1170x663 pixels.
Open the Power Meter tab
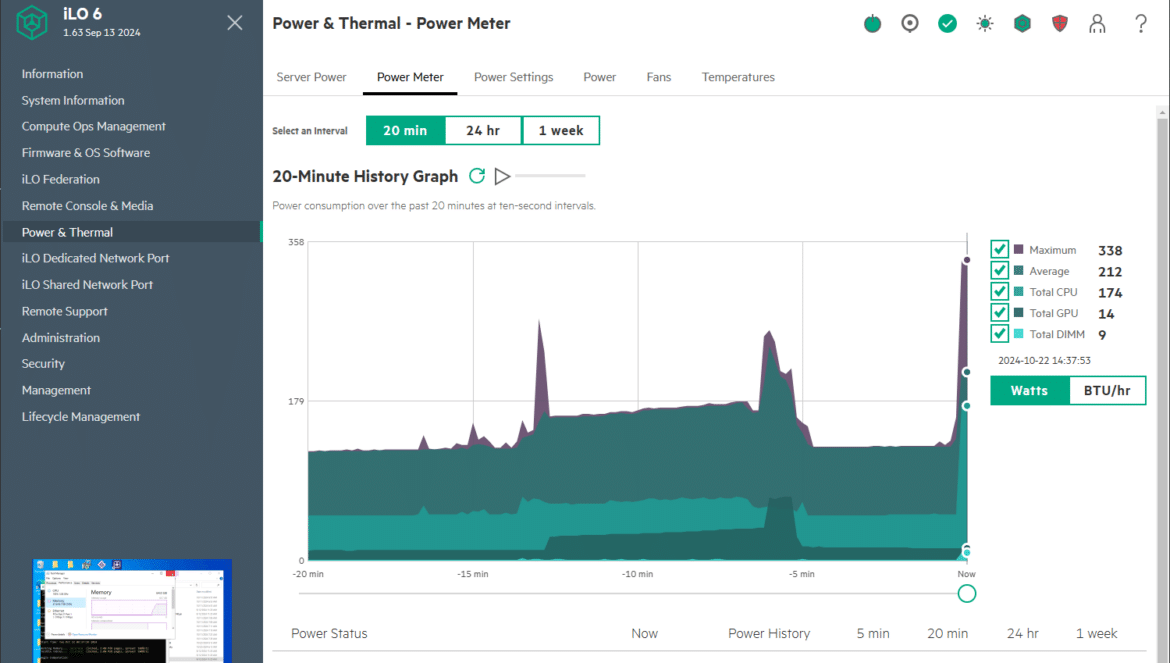pyautogui.click(x=410, y=77)
